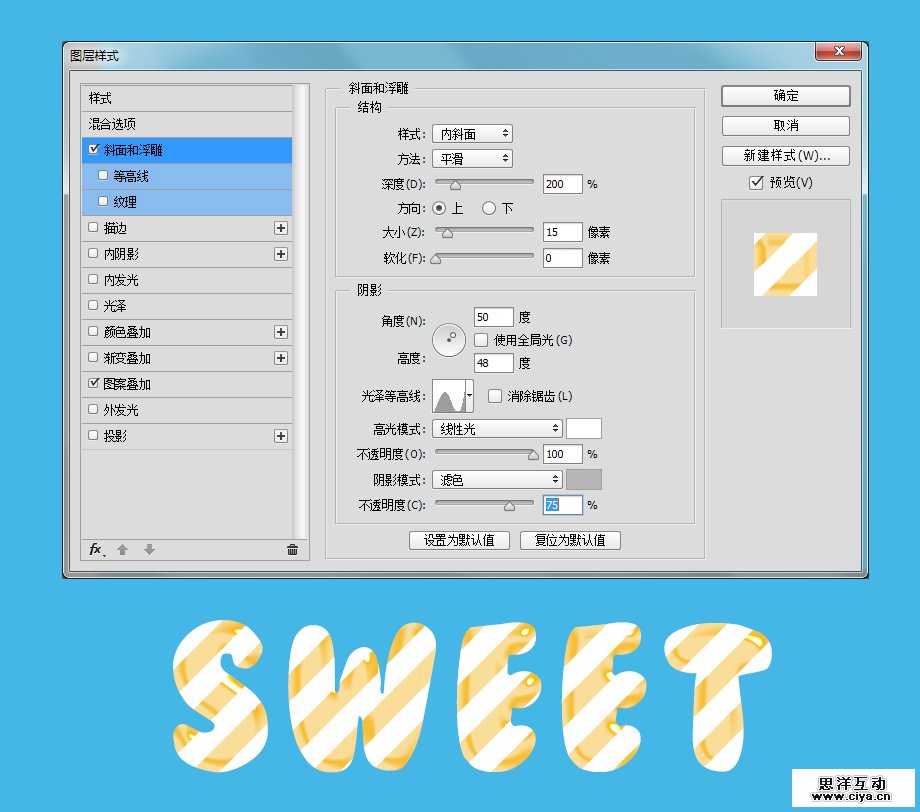Click the delete effect trash icon
This screenshot has height=812, width=920.
292,549
